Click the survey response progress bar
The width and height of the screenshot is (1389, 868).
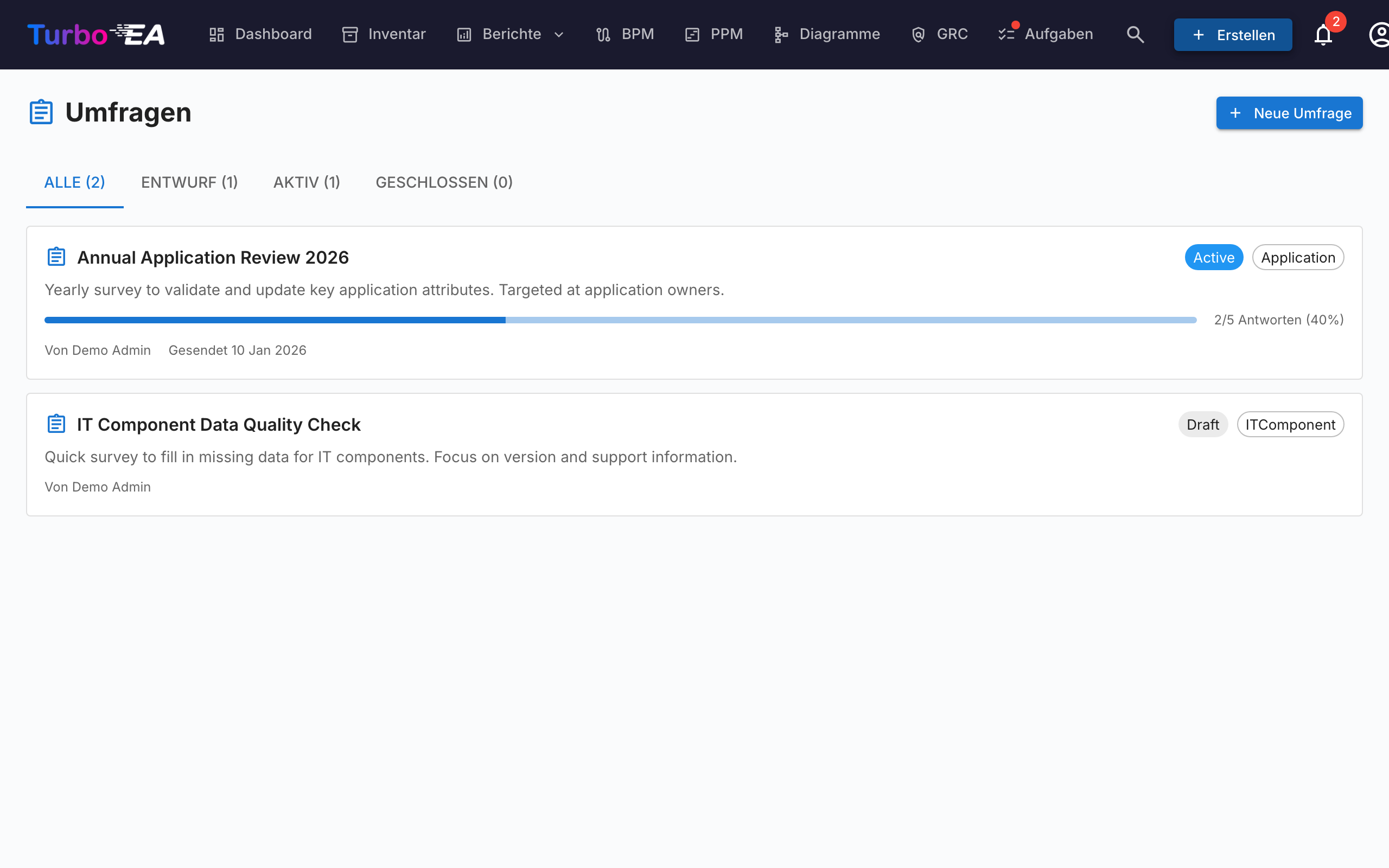[x=621, y=320]
